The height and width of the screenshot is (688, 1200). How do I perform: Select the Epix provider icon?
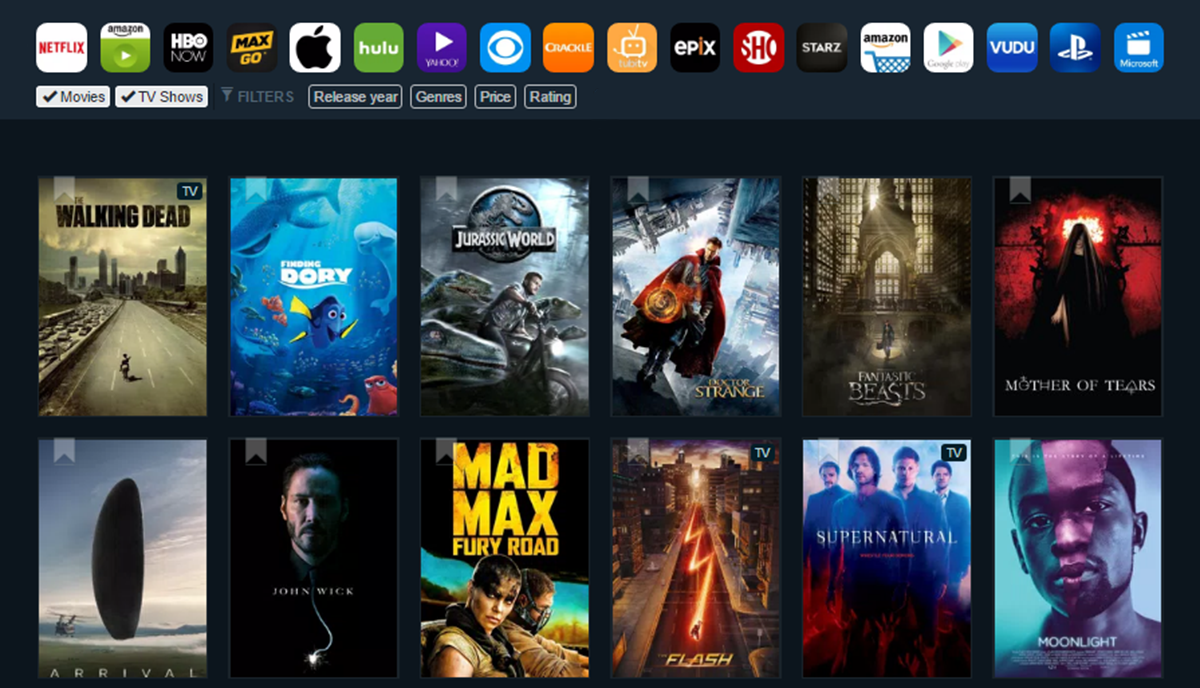coord(695,48)
